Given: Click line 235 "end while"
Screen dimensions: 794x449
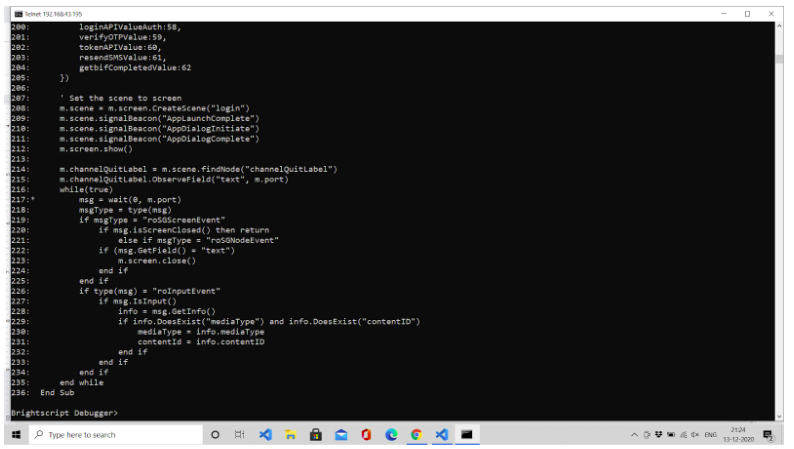Looking at the screenshot, I should [82, 382].
